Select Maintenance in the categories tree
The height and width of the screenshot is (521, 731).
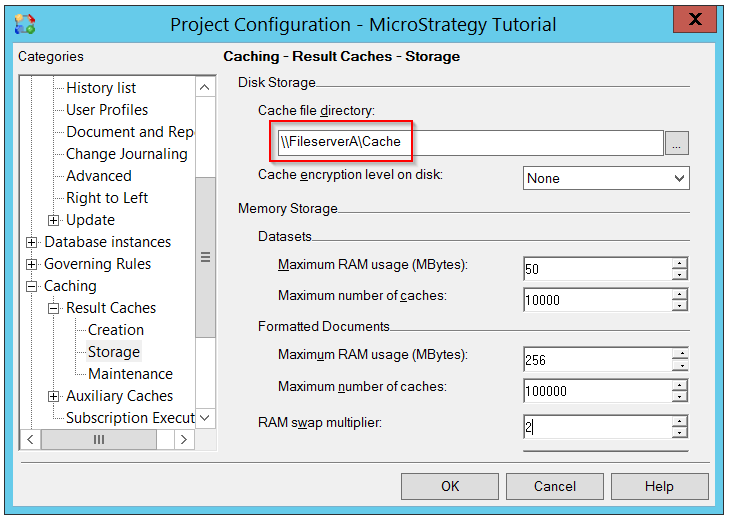130,374
